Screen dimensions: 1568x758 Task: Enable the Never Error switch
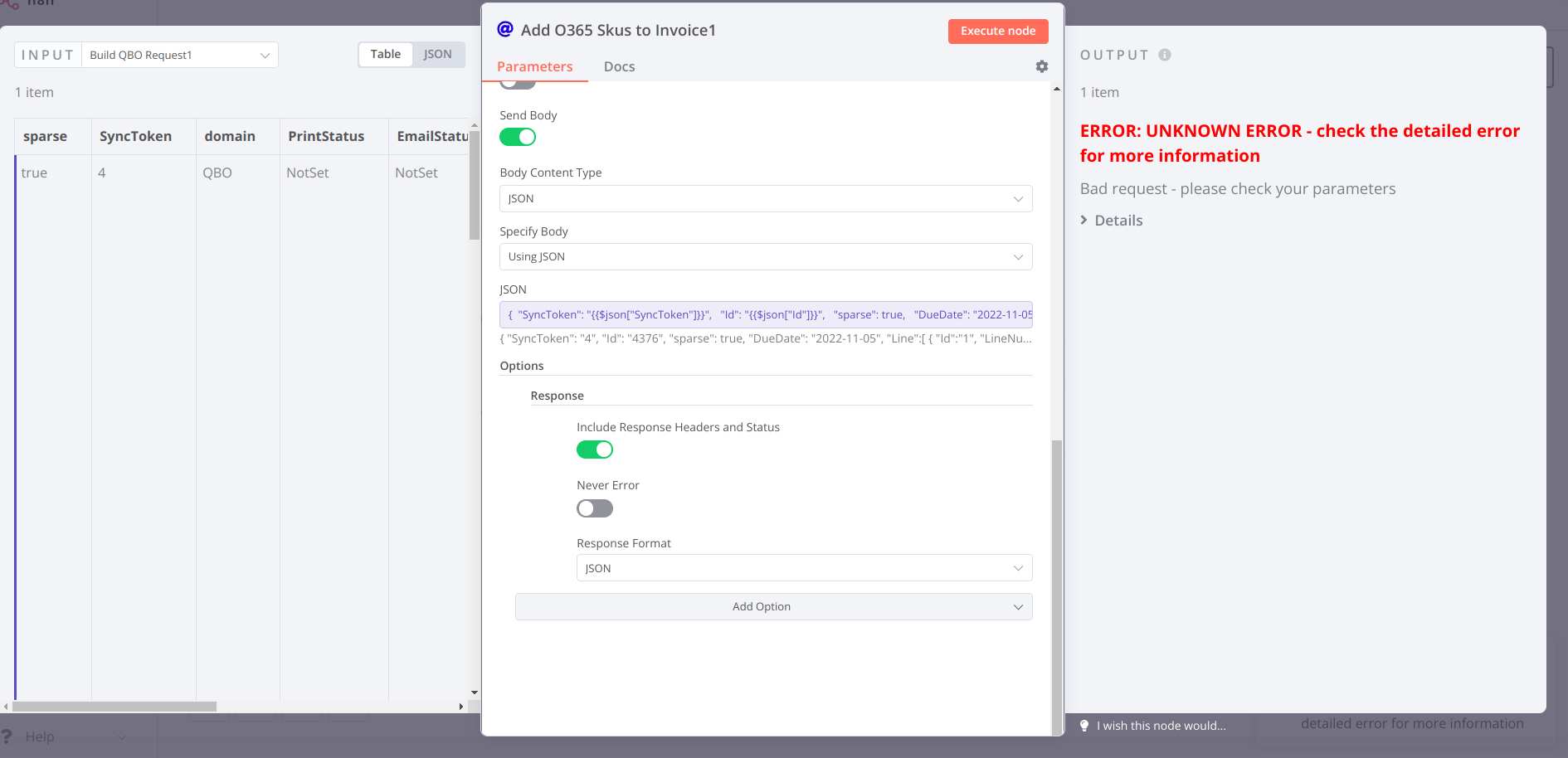point(595,508)
